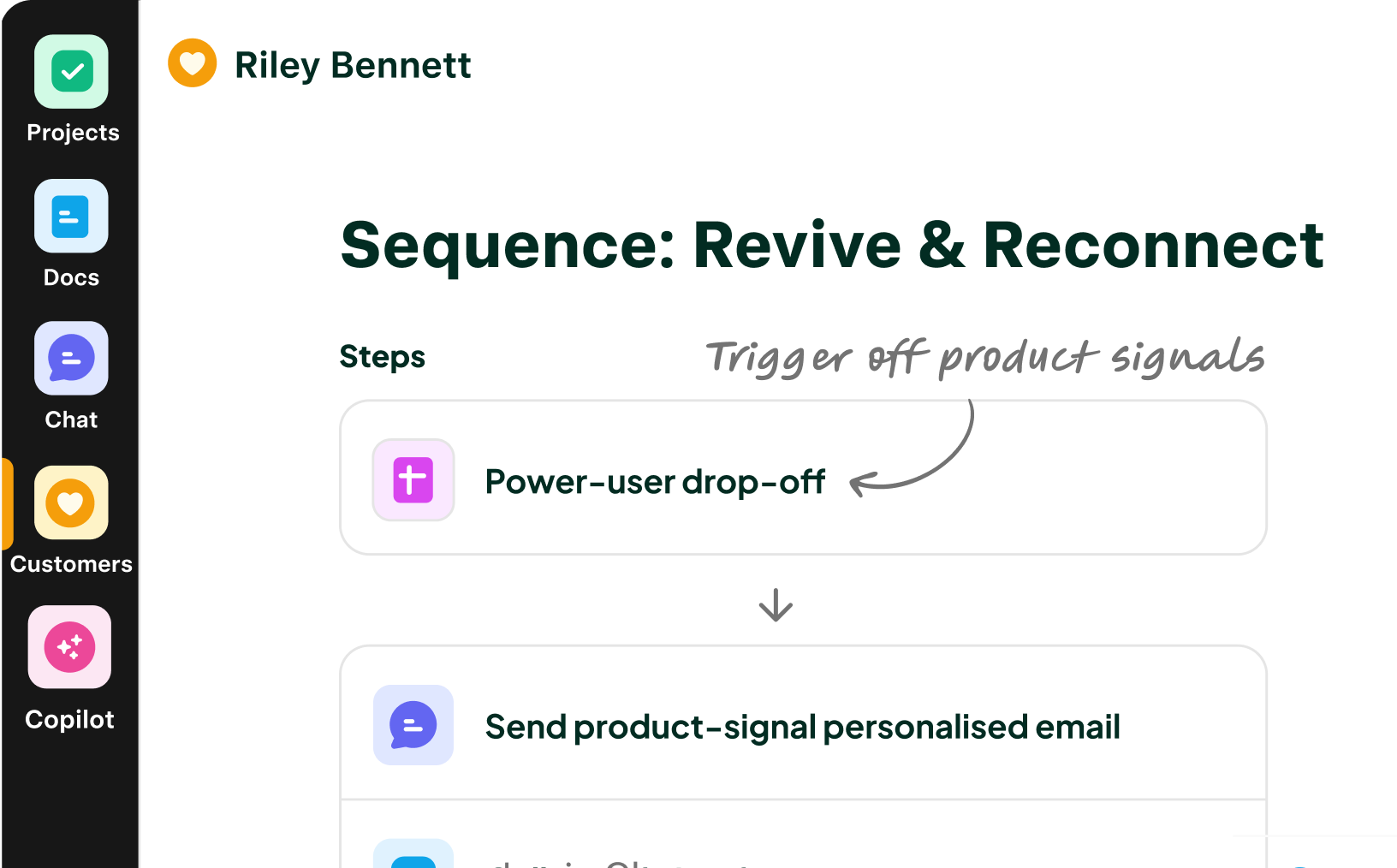Image resolution: width=1397 pixels, height=868 pixels.
Task: Click the orange heart icon beside Riley Bennett
Action: click(193, 63)
